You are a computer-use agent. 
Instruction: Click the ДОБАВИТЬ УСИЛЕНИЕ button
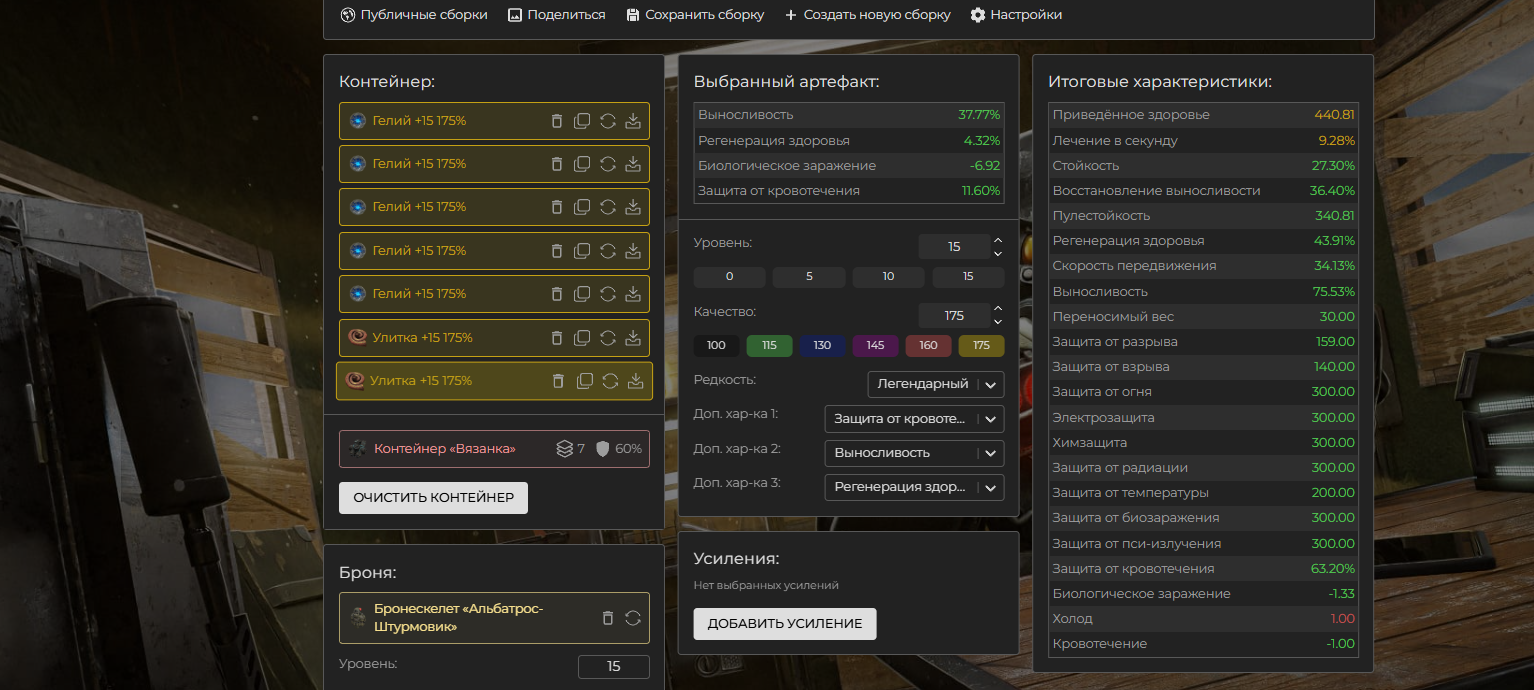coord(784,624)
